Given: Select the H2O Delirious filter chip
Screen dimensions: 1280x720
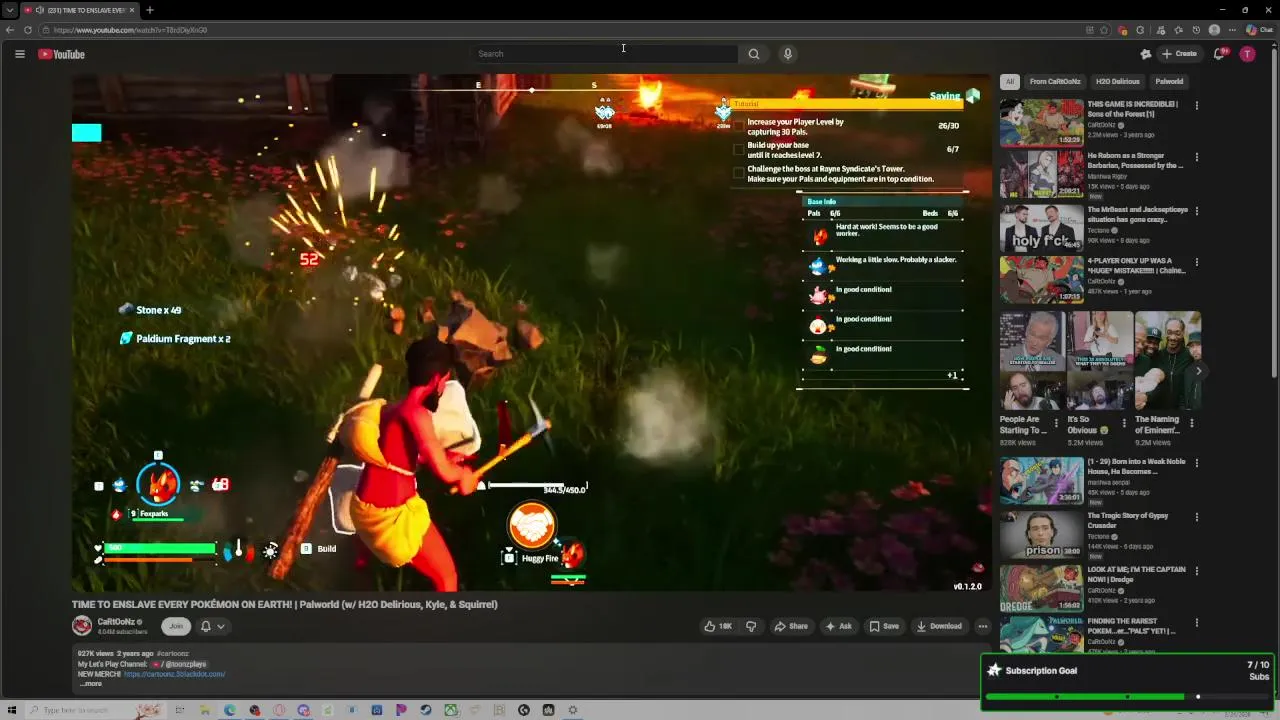Looking at the screenshot, I should coord(1117,81).
